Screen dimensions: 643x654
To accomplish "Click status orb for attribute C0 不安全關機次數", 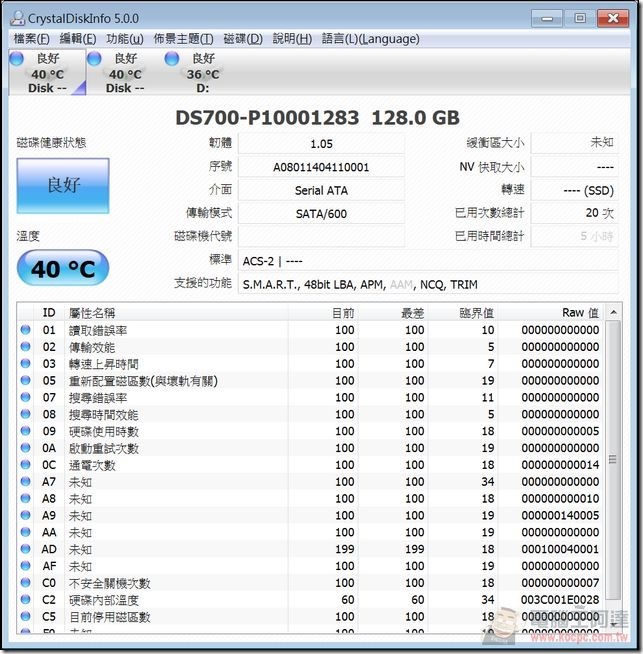I will tap(25, 582).
